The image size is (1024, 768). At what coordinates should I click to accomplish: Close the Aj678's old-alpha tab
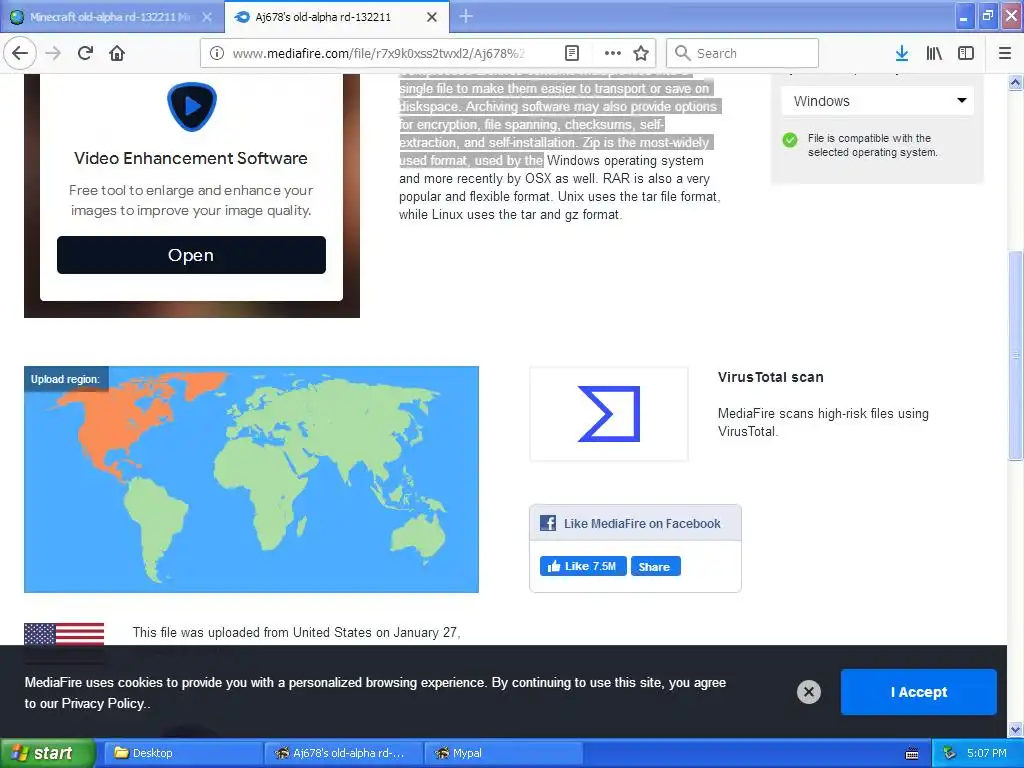[x=432, y=17]
